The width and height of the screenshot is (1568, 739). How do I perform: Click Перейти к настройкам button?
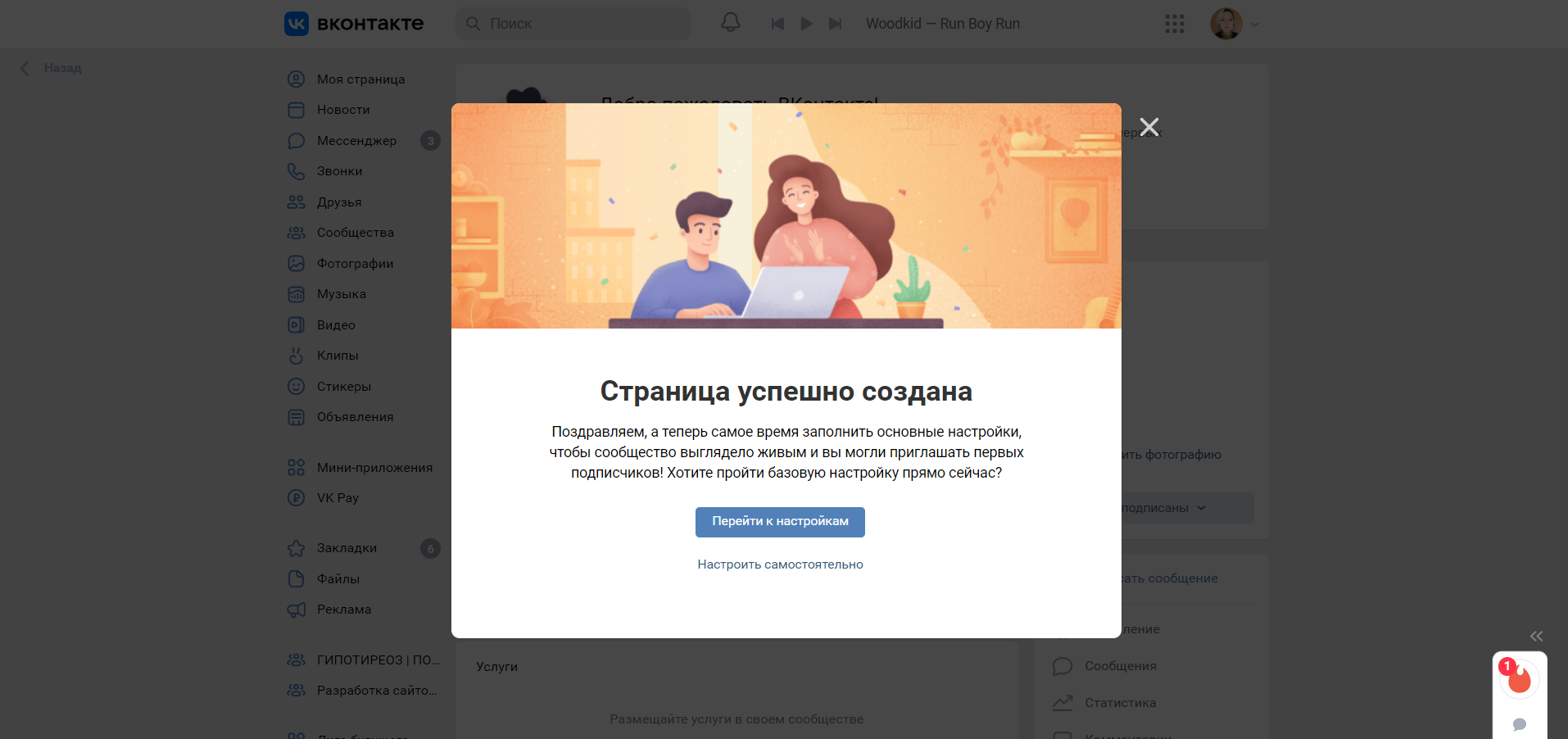[x=780, y=522]
